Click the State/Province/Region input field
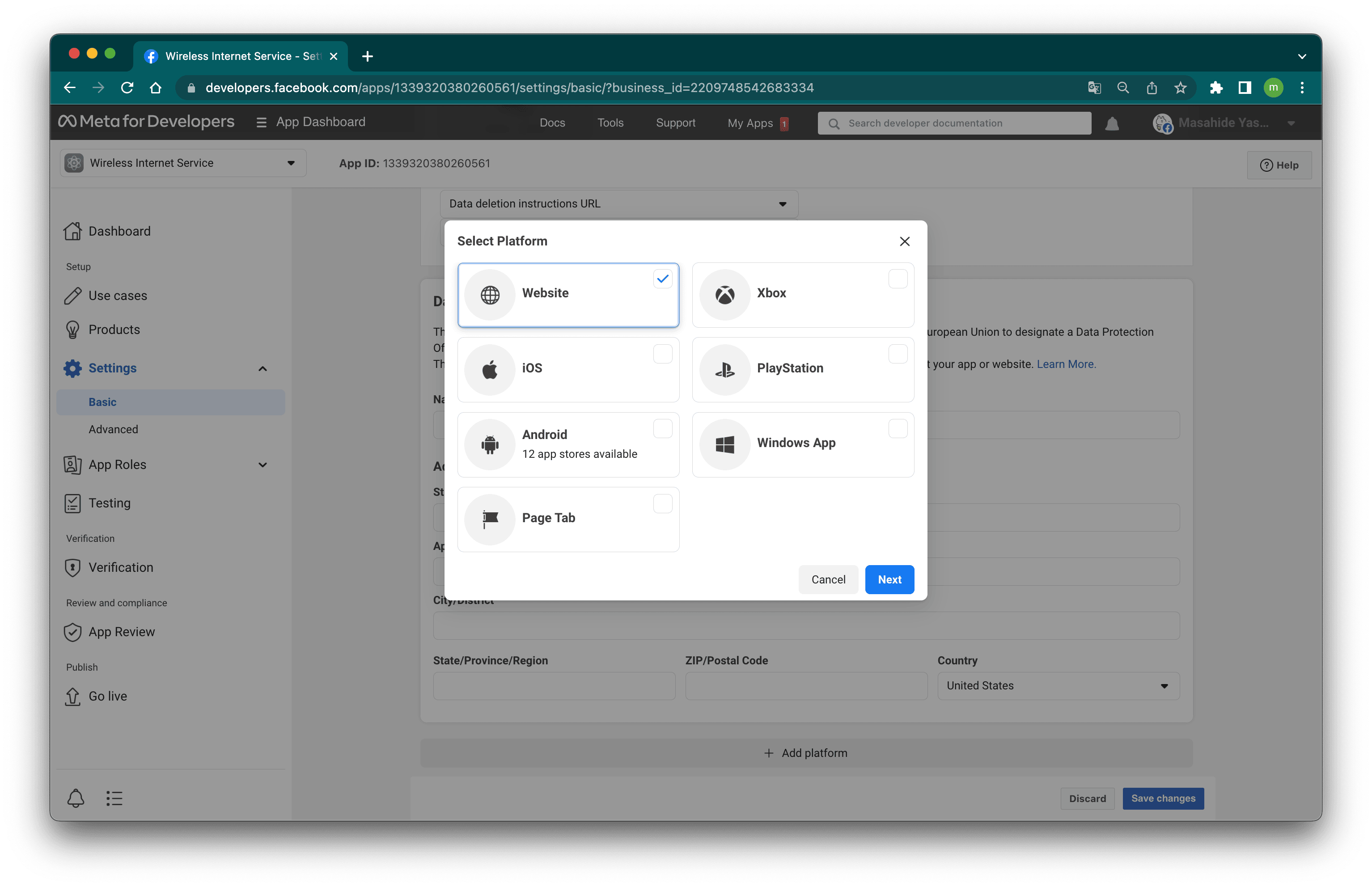Viewport: 1372px width, 887px height. (554, 686)
